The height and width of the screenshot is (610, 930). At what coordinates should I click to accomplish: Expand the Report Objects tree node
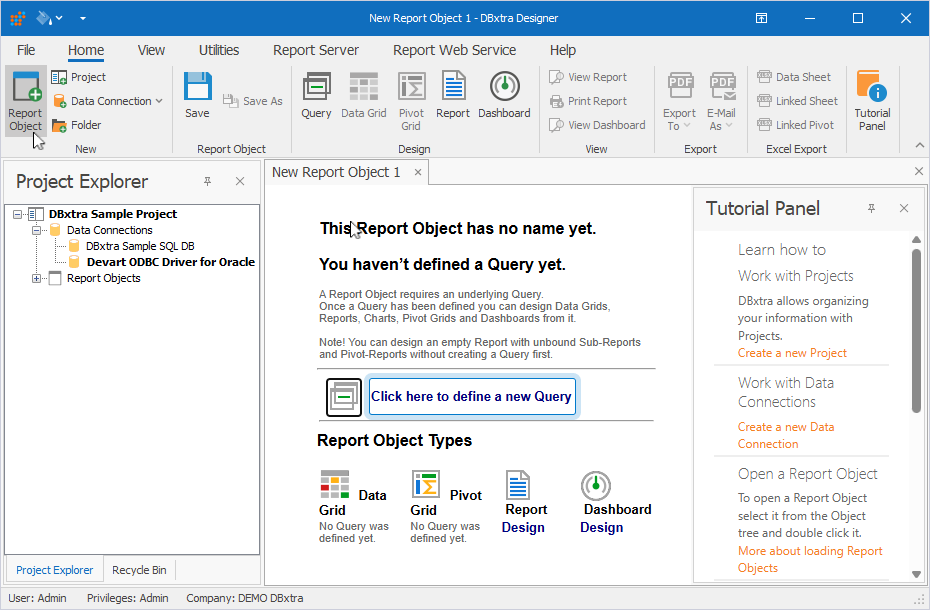(35, 278)
